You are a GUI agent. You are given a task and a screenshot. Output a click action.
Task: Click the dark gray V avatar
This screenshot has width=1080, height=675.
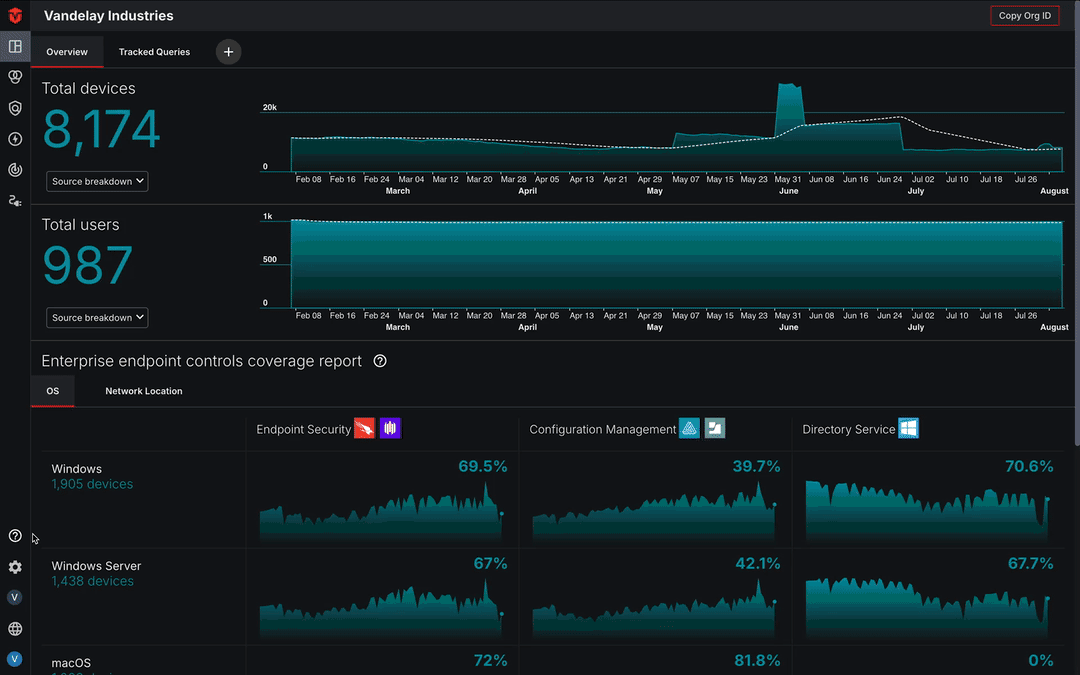click(x=14, y=597)
